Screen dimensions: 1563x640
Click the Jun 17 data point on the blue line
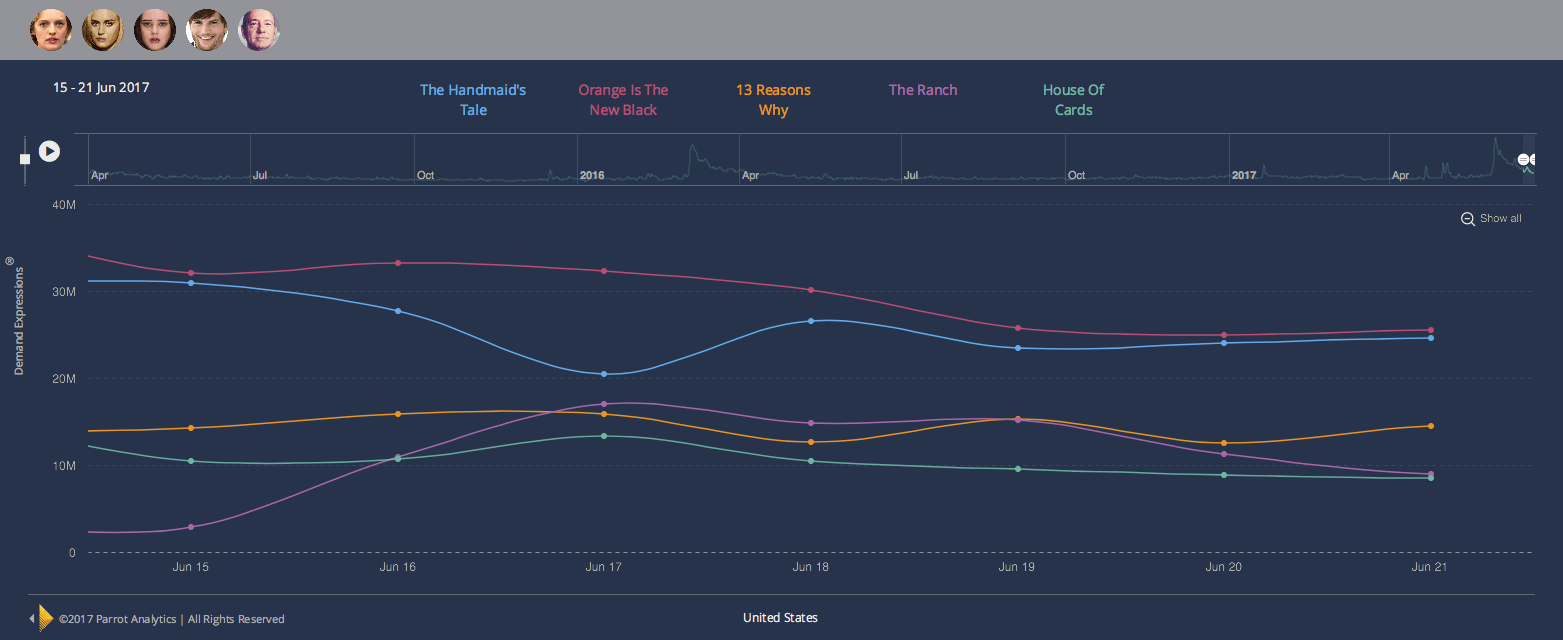click(604, 374)
